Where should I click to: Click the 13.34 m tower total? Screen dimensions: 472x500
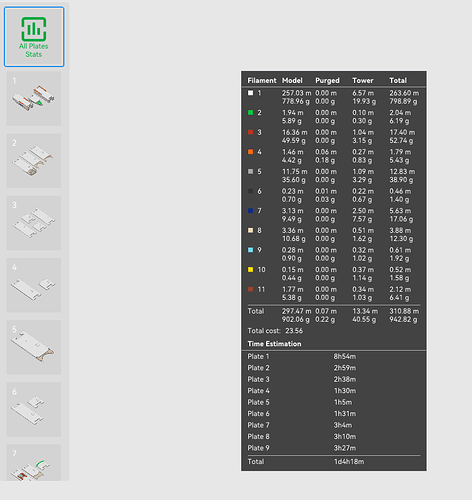click(x=365, y=311)
